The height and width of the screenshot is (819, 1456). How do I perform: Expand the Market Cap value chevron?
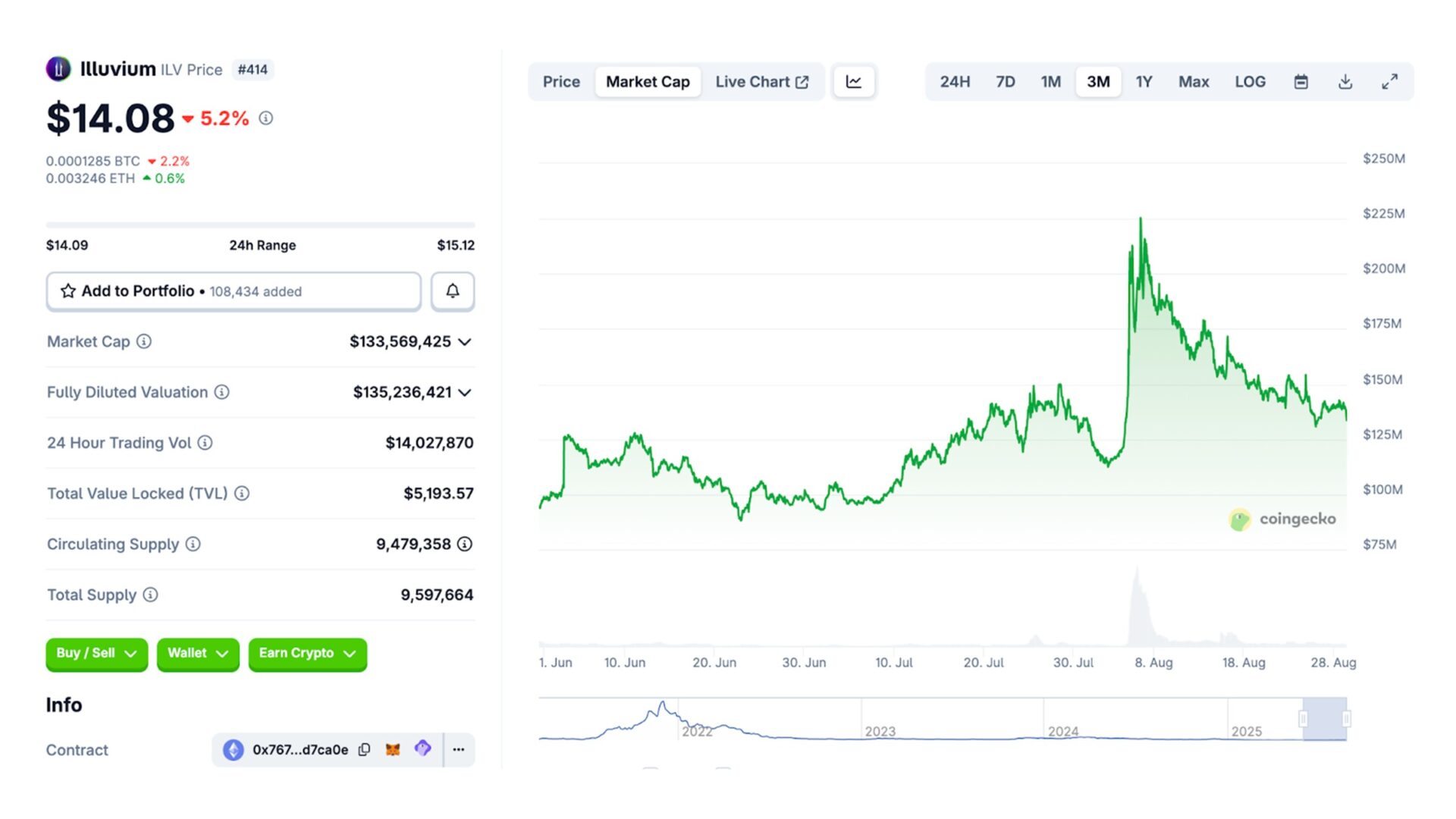tap(466, 342)
